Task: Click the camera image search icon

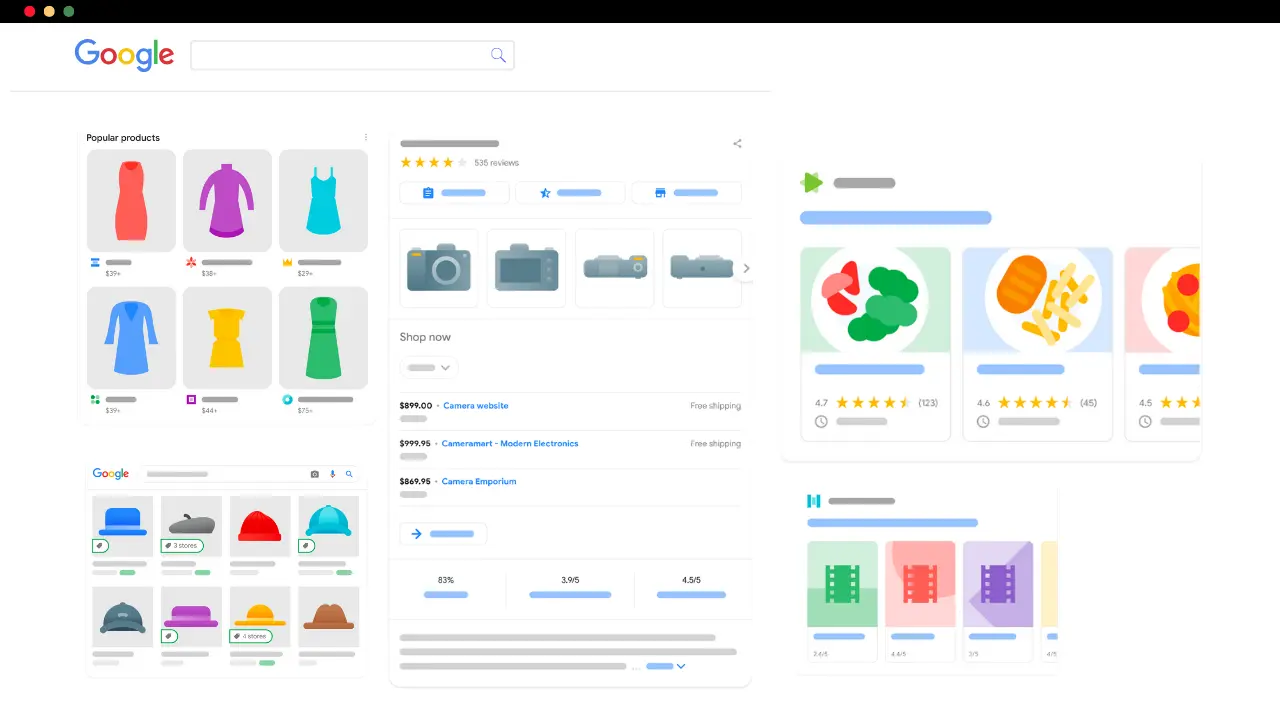Action: [315, 474]
